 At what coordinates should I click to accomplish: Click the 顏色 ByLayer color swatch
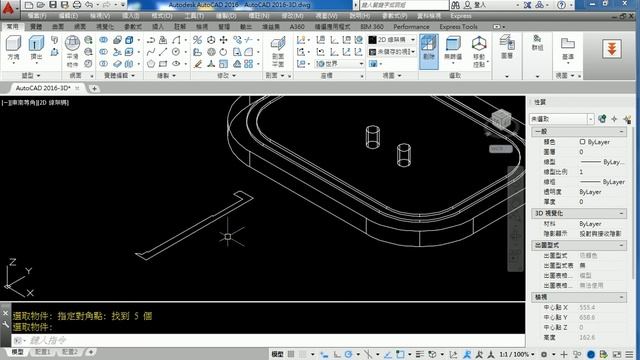582,142
